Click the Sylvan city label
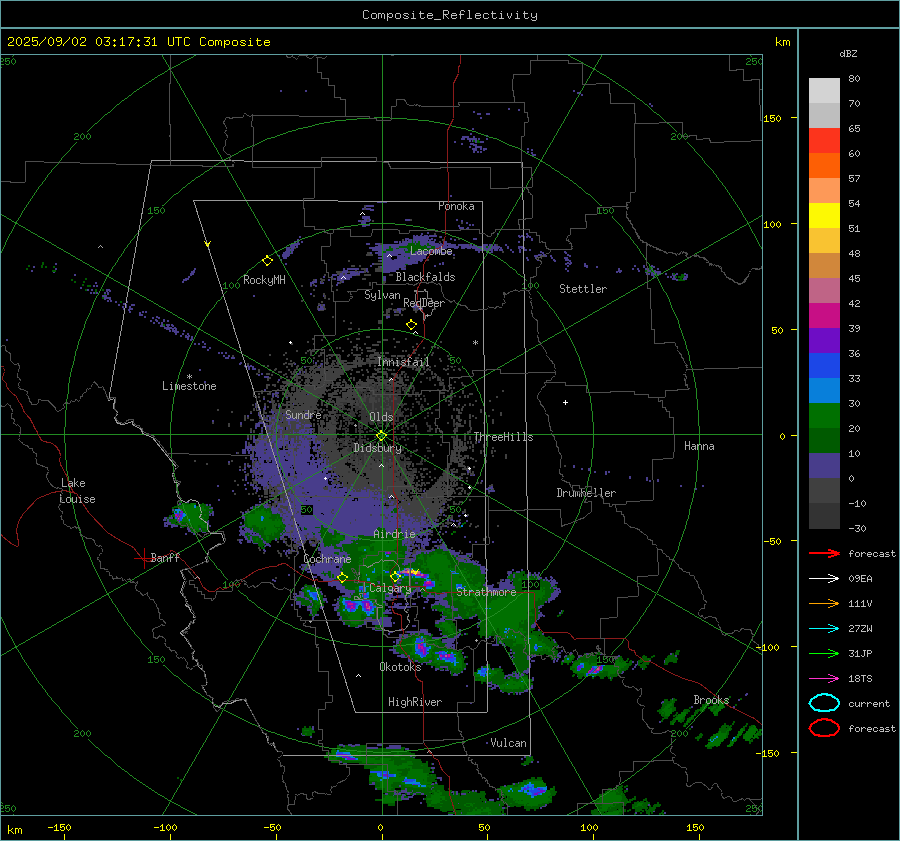This screenshot has height=841, width=900. (382, 295)
